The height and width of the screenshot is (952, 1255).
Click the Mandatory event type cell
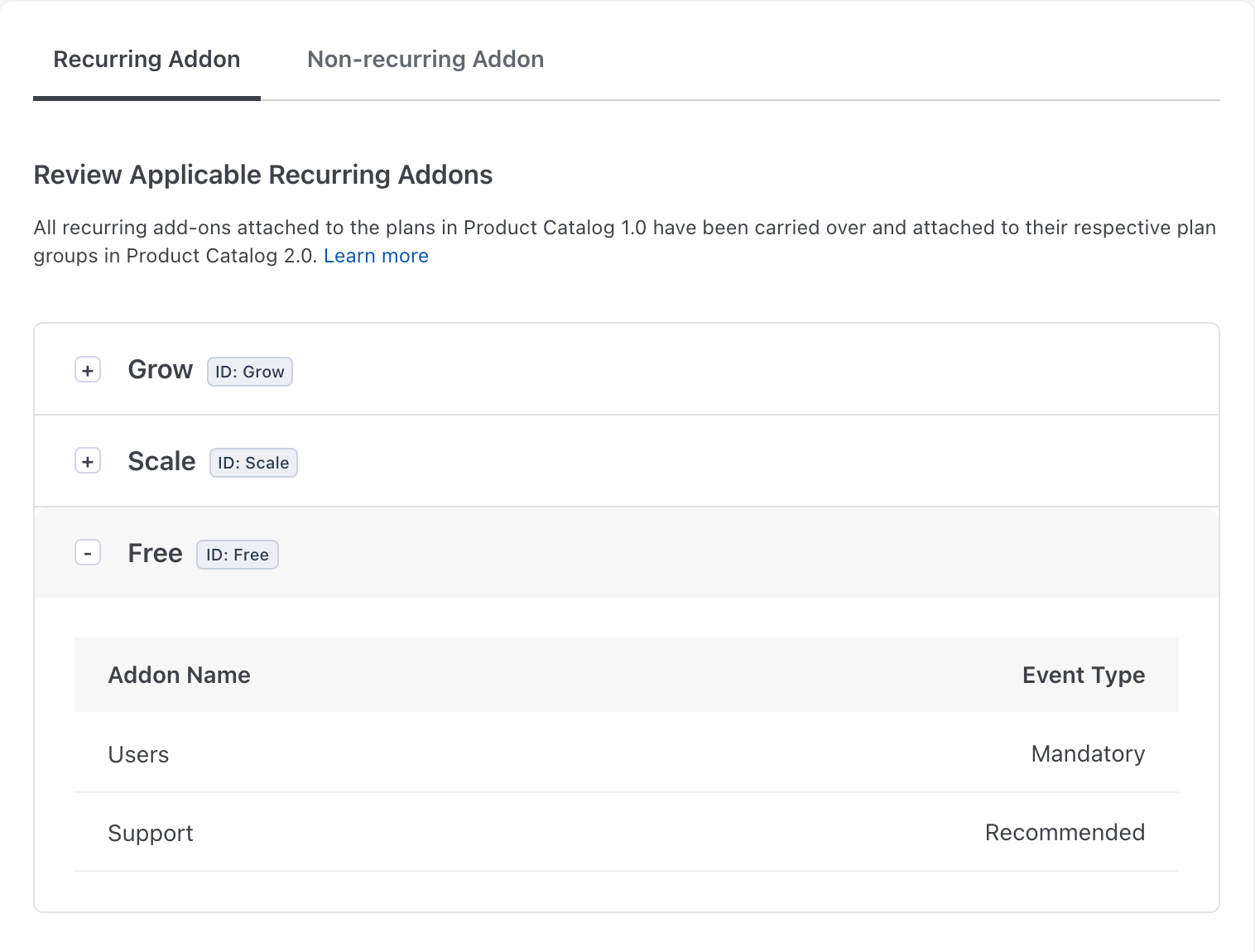point(1087,754)
